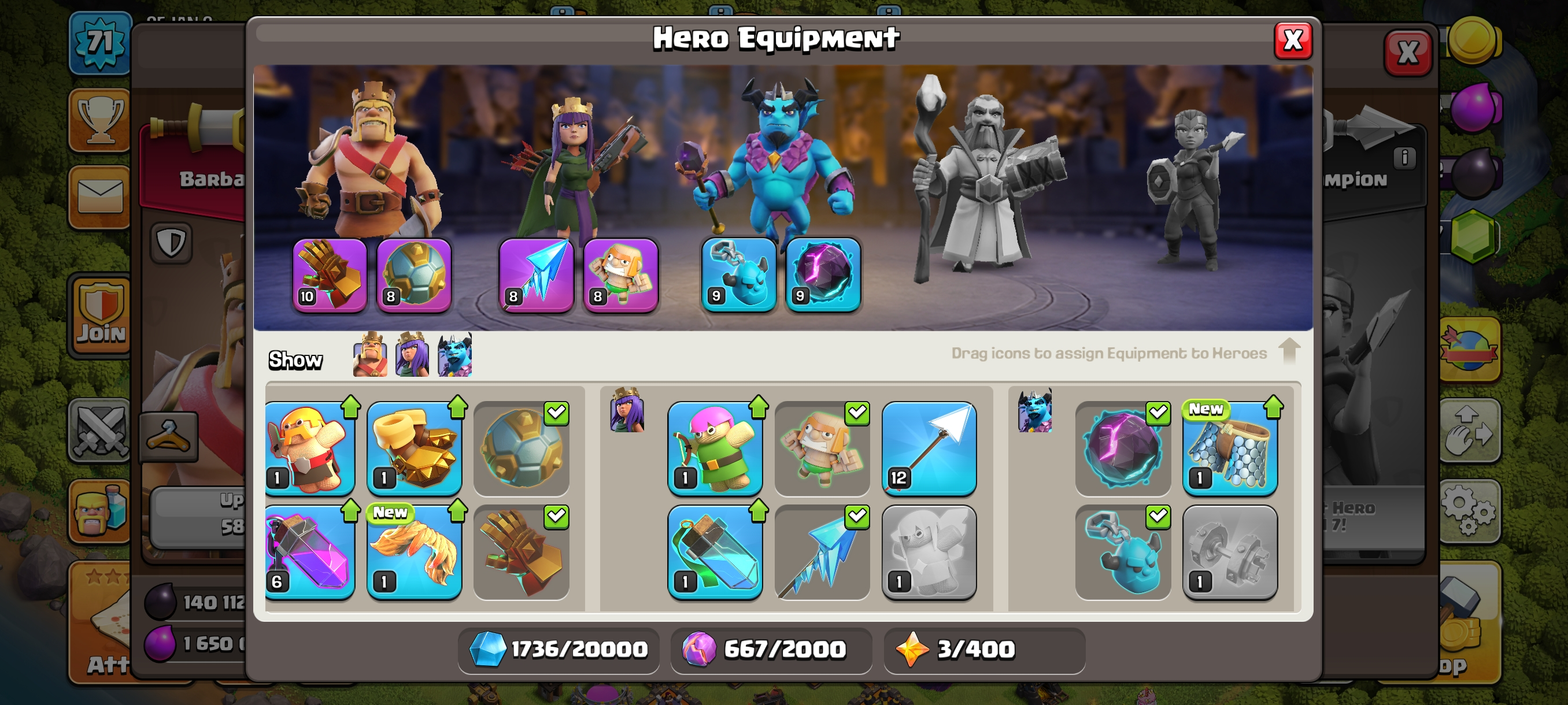Select the Archer Puppet equipment
This screenshot has height=705, width=1568.
715,448
